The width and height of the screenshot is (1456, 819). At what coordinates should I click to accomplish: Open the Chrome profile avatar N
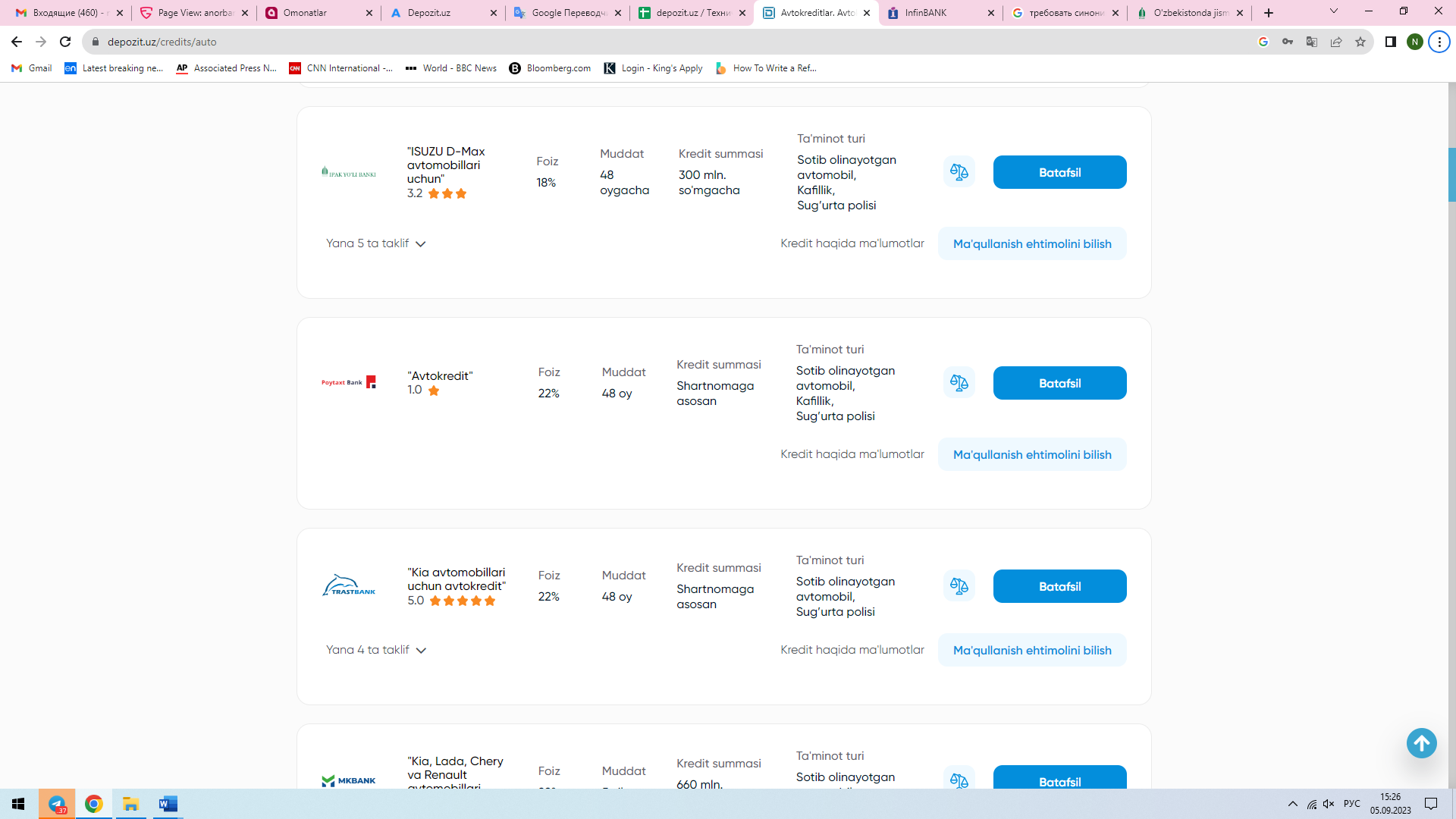click(x=1415, y=42)
